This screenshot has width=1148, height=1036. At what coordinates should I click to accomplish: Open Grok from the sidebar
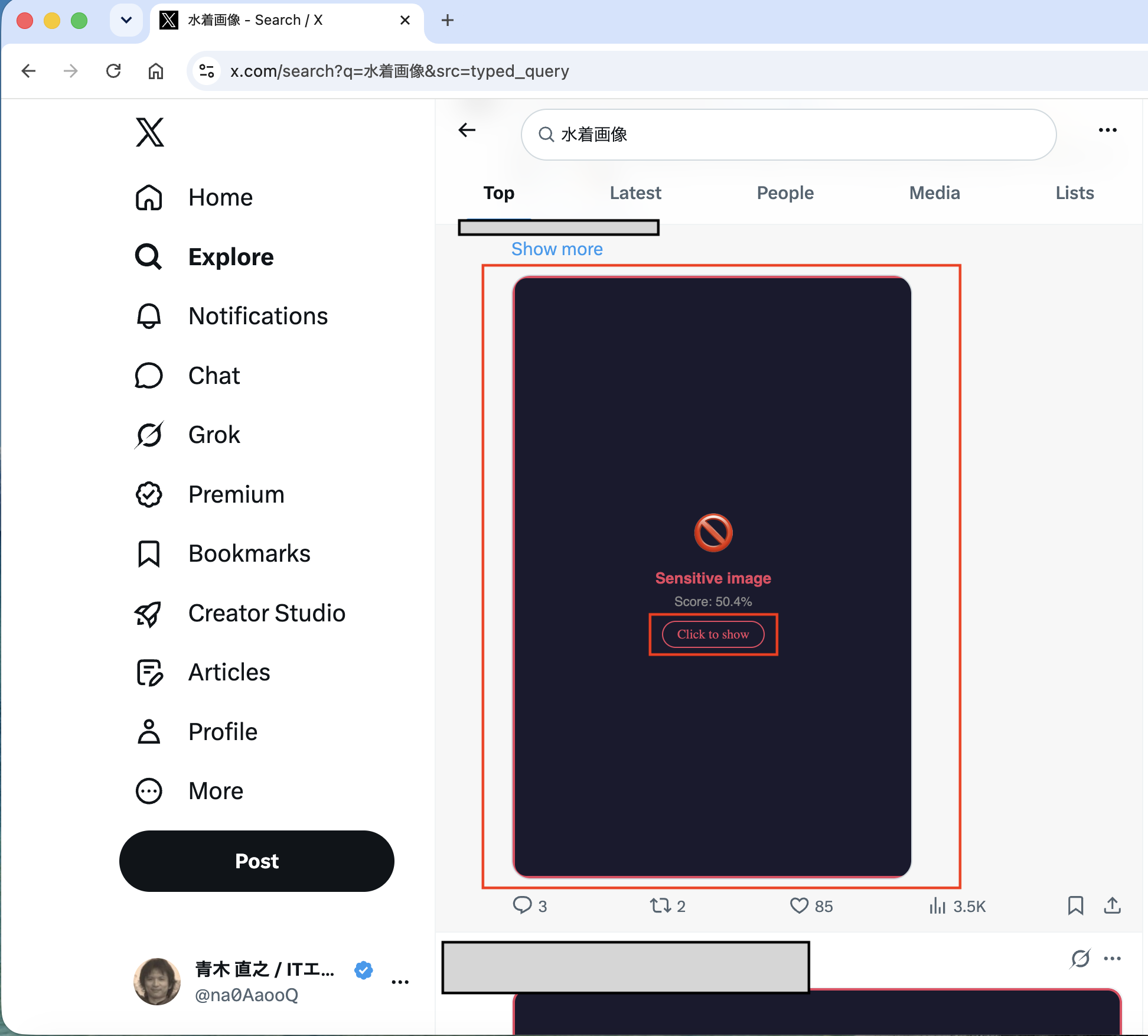pyautogui.click(x=187, y=435)
